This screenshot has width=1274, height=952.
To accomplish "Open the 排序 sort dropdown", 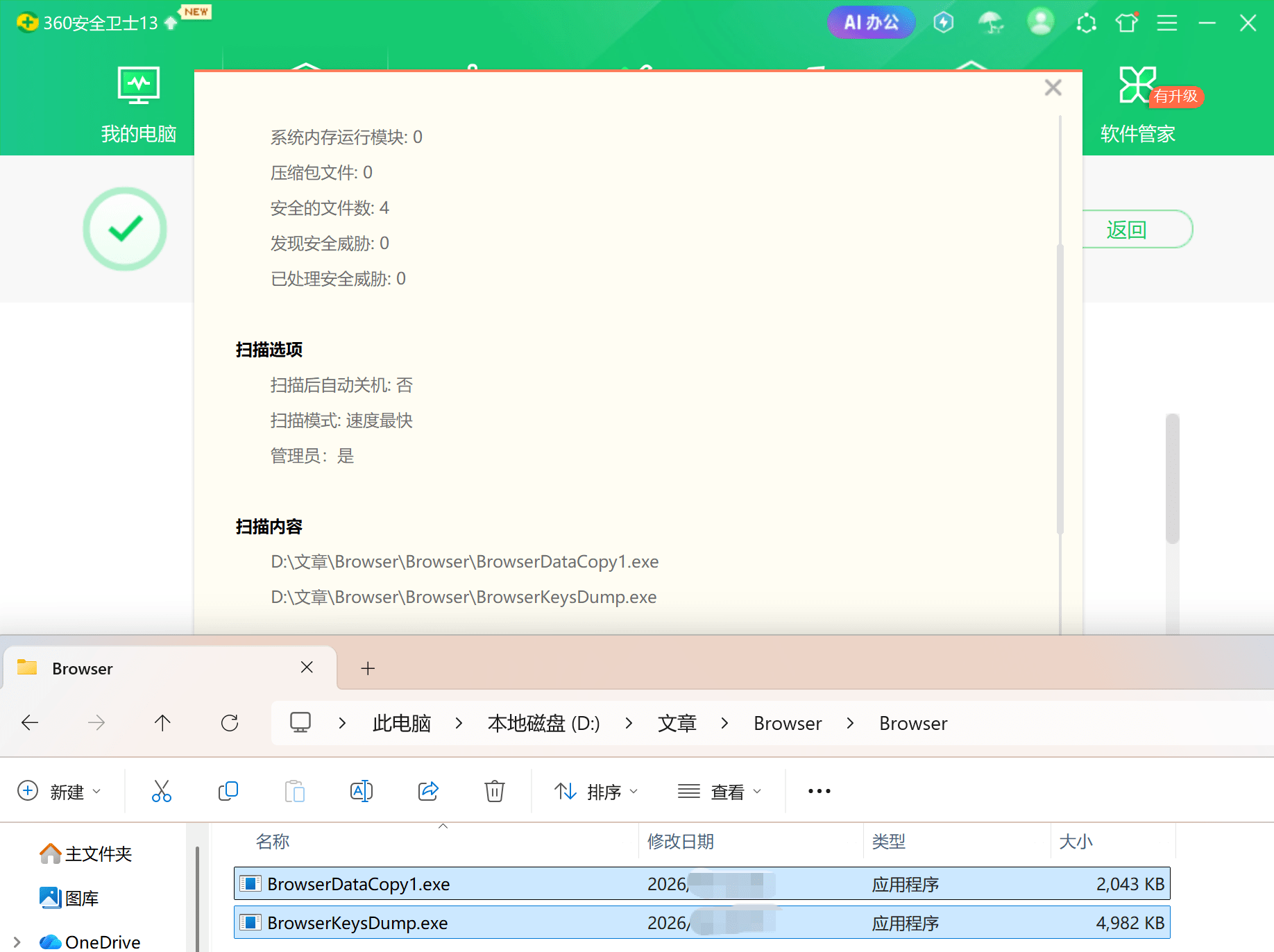I will (596, 791).
